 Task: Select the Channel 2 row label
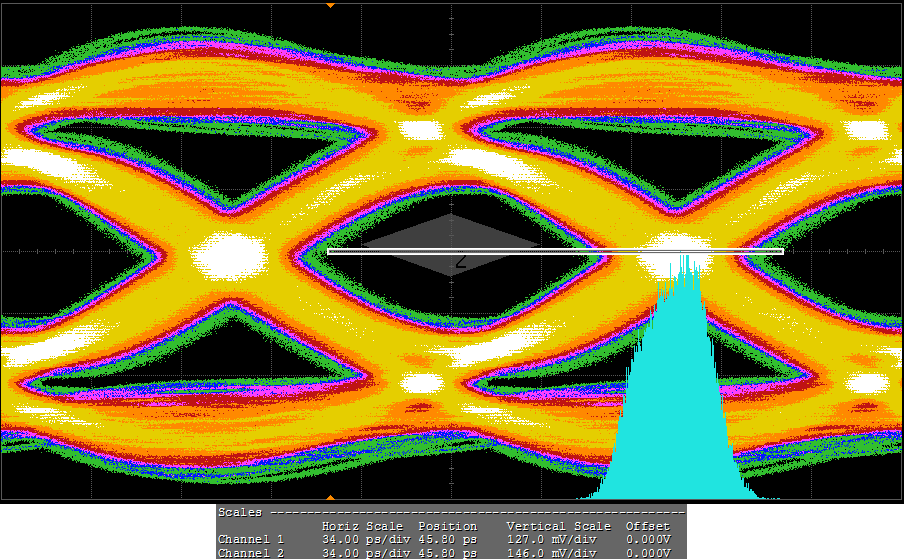coord(251,553)
